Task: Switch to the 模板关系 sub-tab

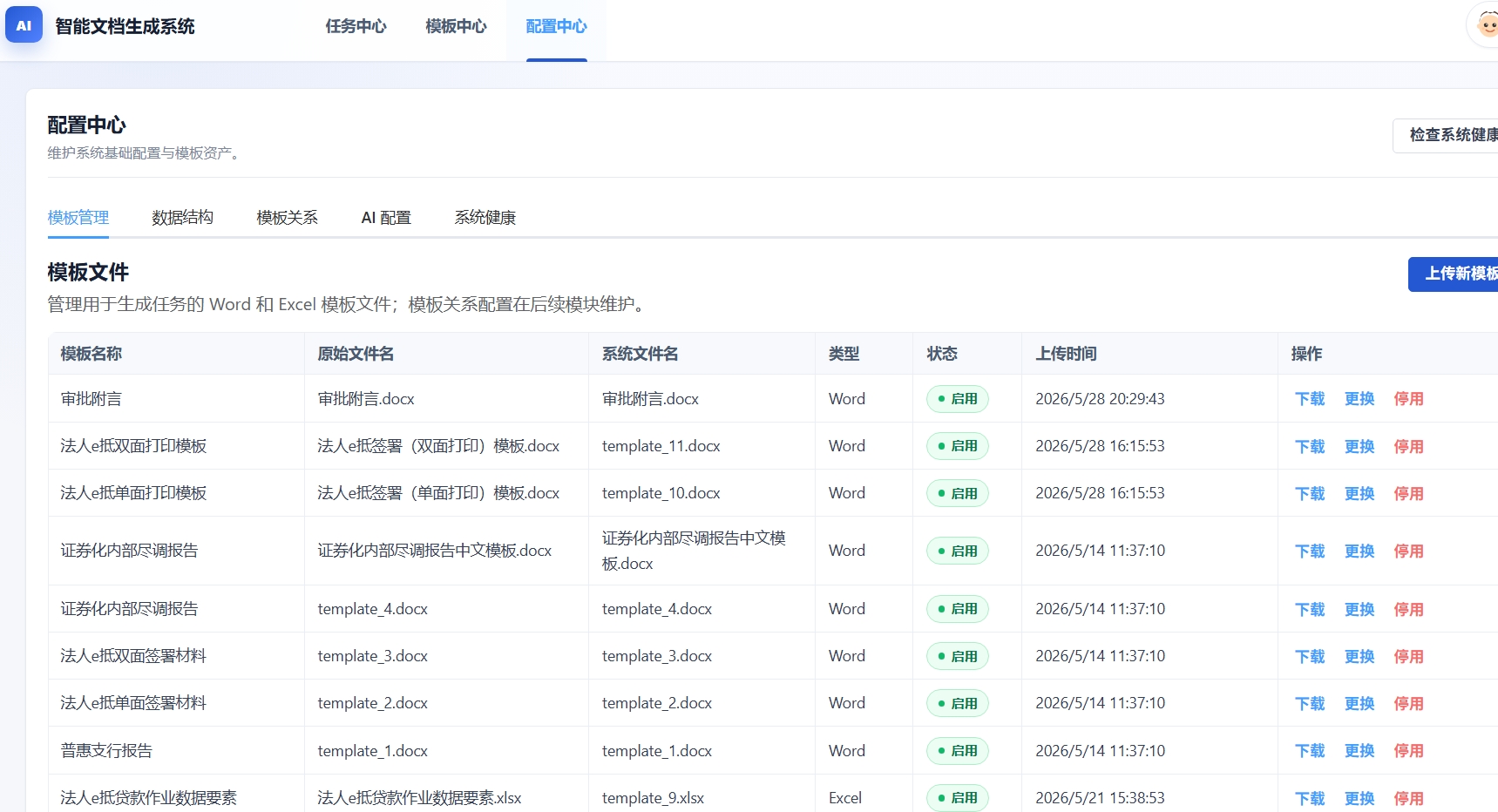Action: 287,217
